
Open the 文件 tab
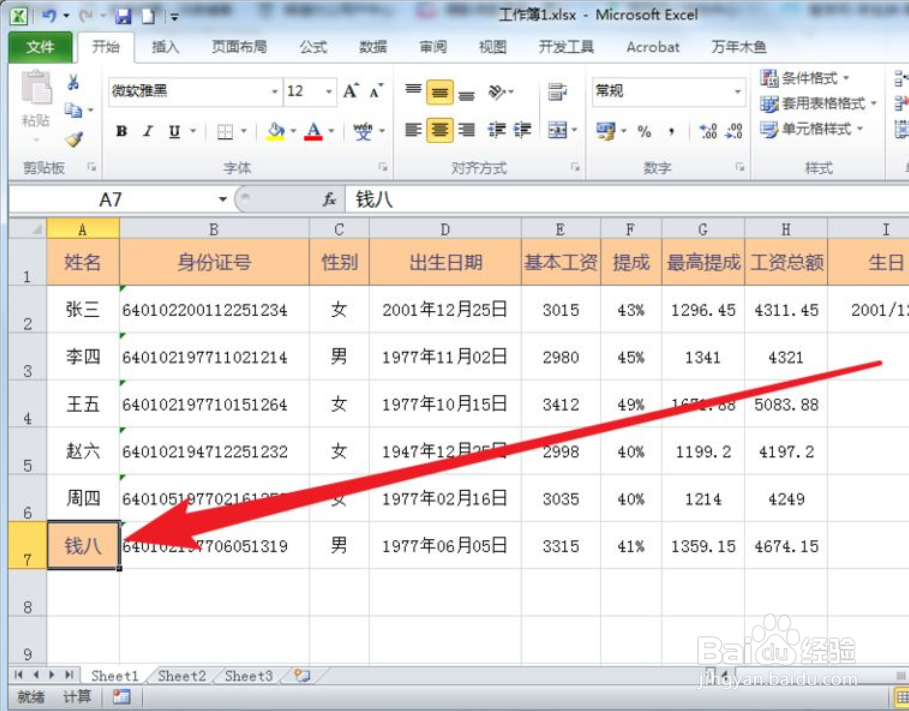point(40,47)
